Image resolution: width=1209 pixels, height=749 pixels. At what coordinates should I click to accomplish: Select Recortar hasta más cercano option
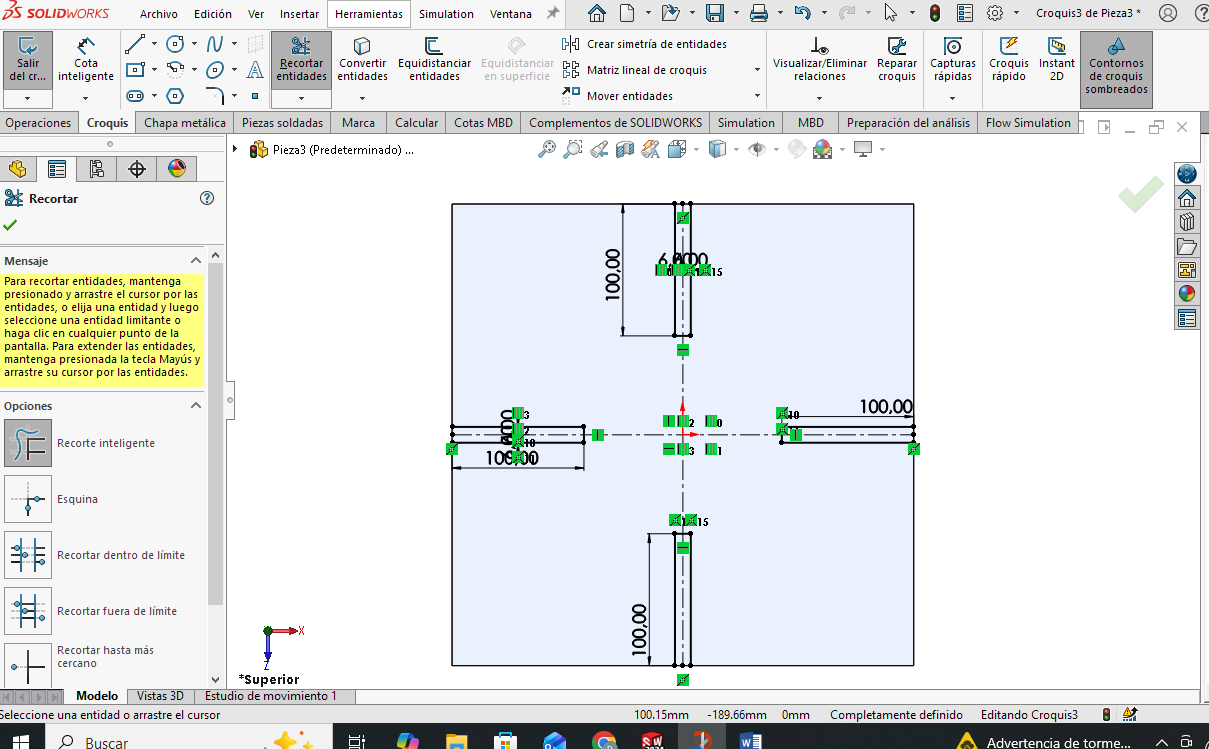(x=28, y=663)
